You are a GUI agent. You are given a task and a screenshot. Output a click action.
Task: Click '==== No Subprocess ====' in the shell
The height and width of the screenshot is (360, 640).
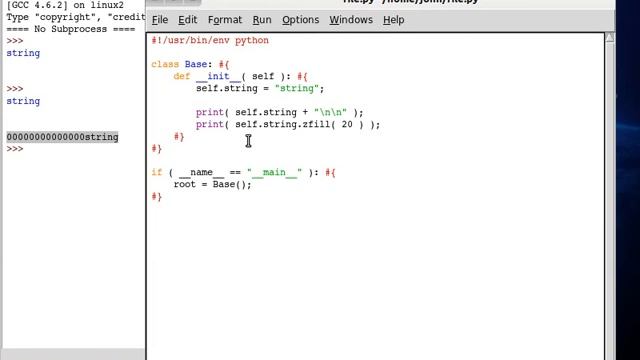71,29
